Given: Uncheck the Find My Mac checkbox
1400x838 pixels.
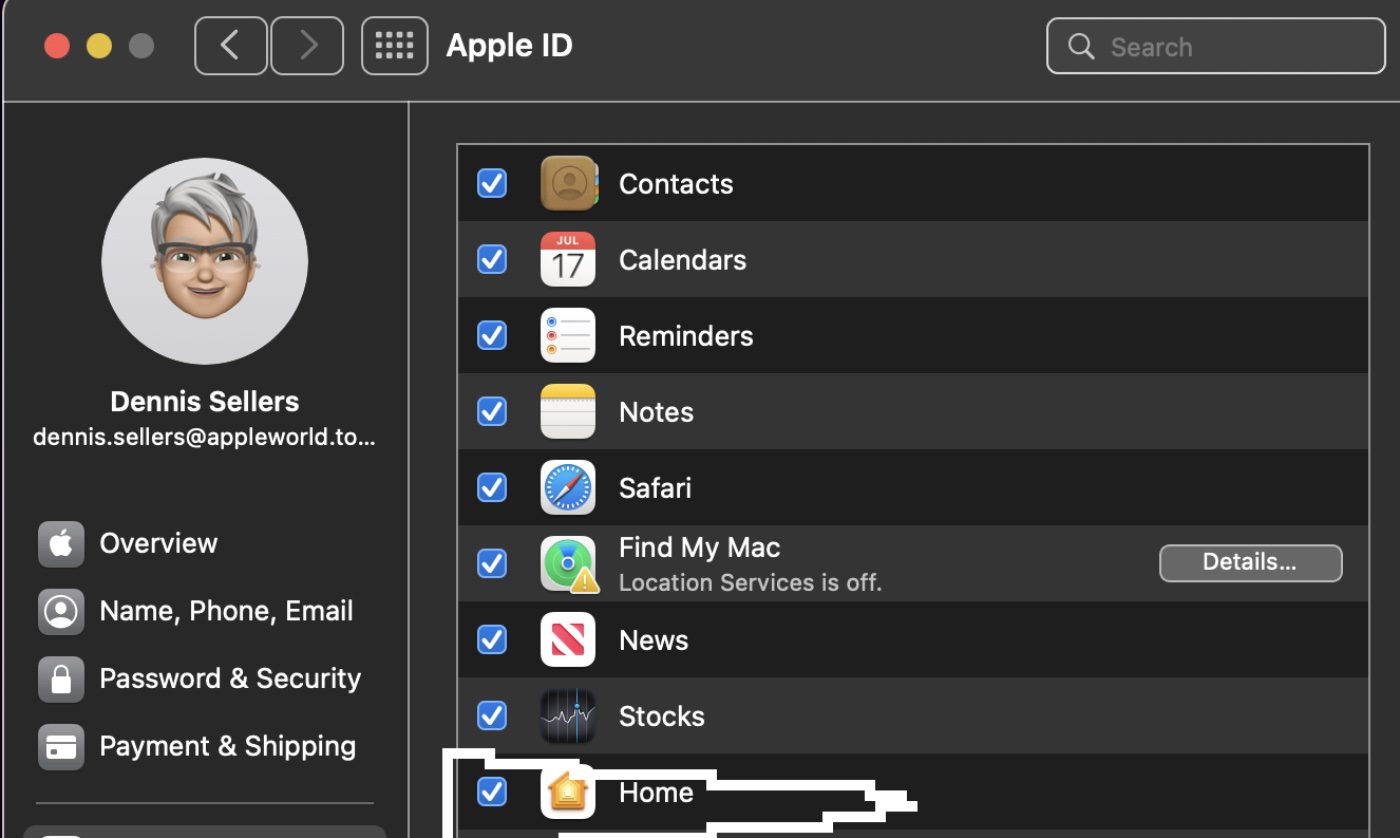Looking at the screenshot, I should click(x=492, y=563).
